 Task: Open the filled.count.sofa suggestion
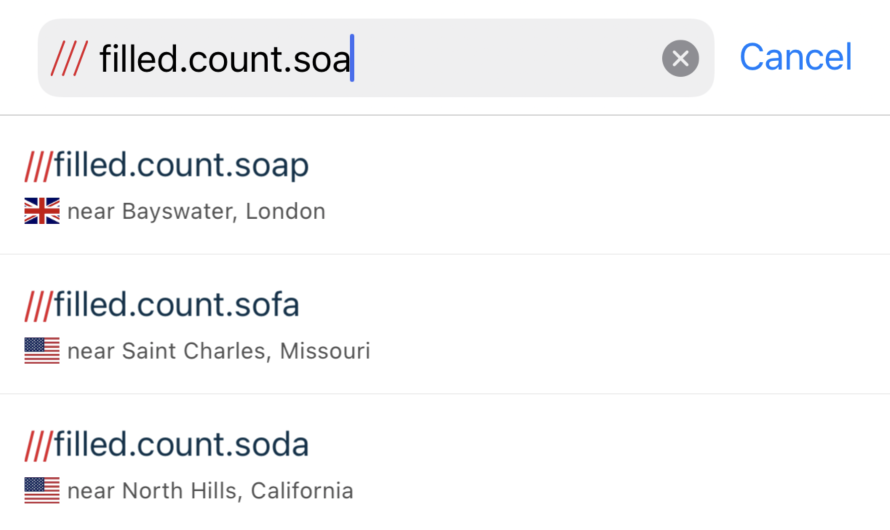point(445,325)
